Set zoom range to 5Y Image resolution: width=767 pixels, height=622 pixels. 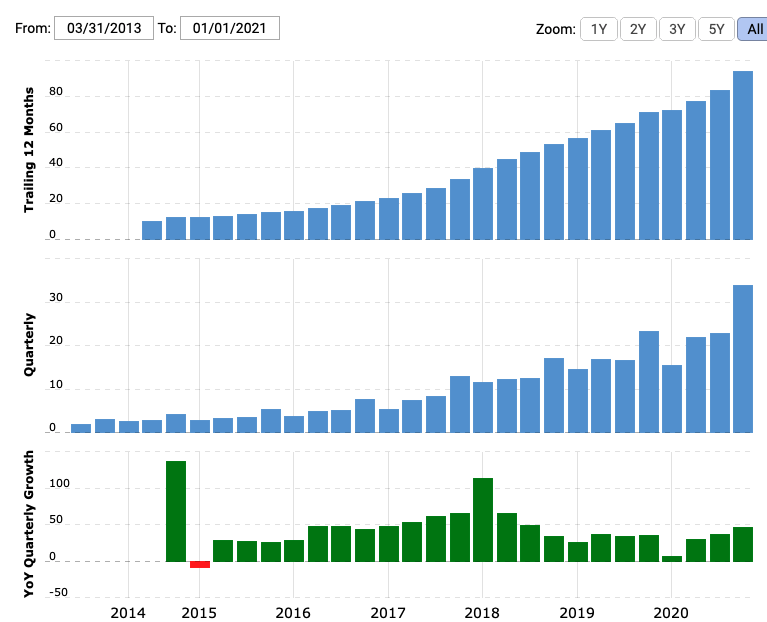(716, 29)
